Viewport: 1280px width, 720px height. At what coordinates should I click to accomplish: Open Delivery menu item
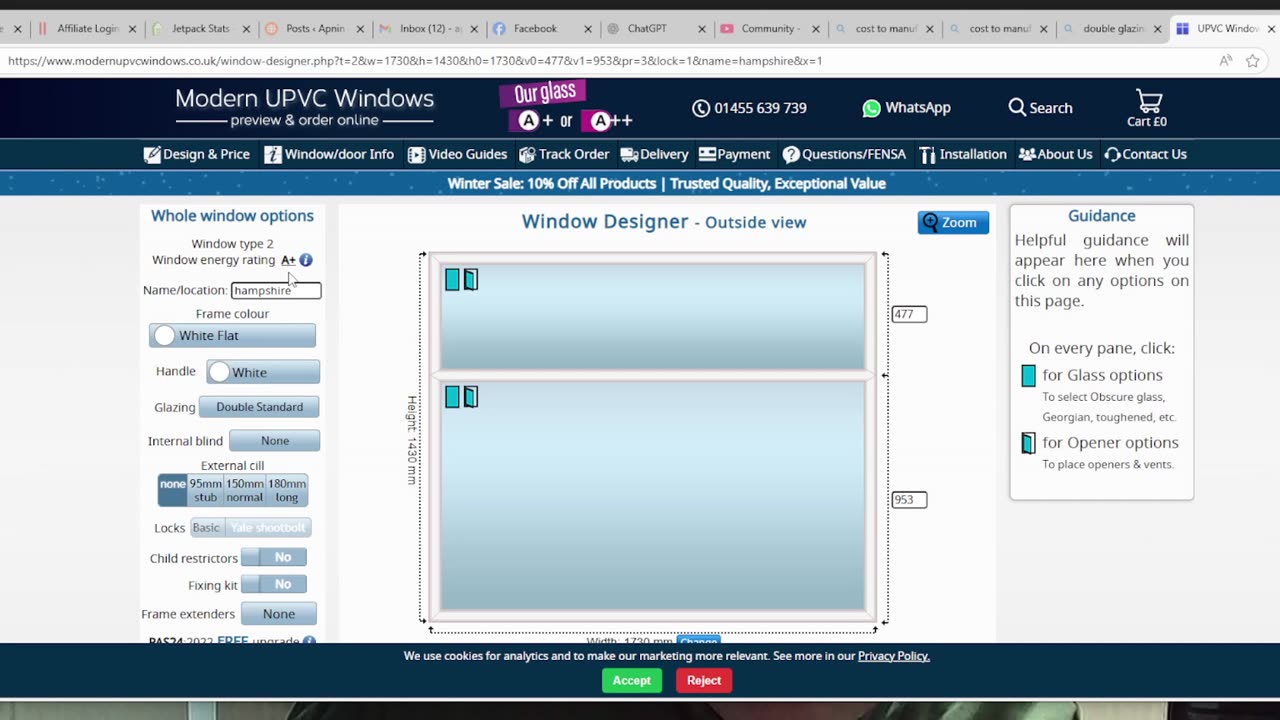(654, 154)
